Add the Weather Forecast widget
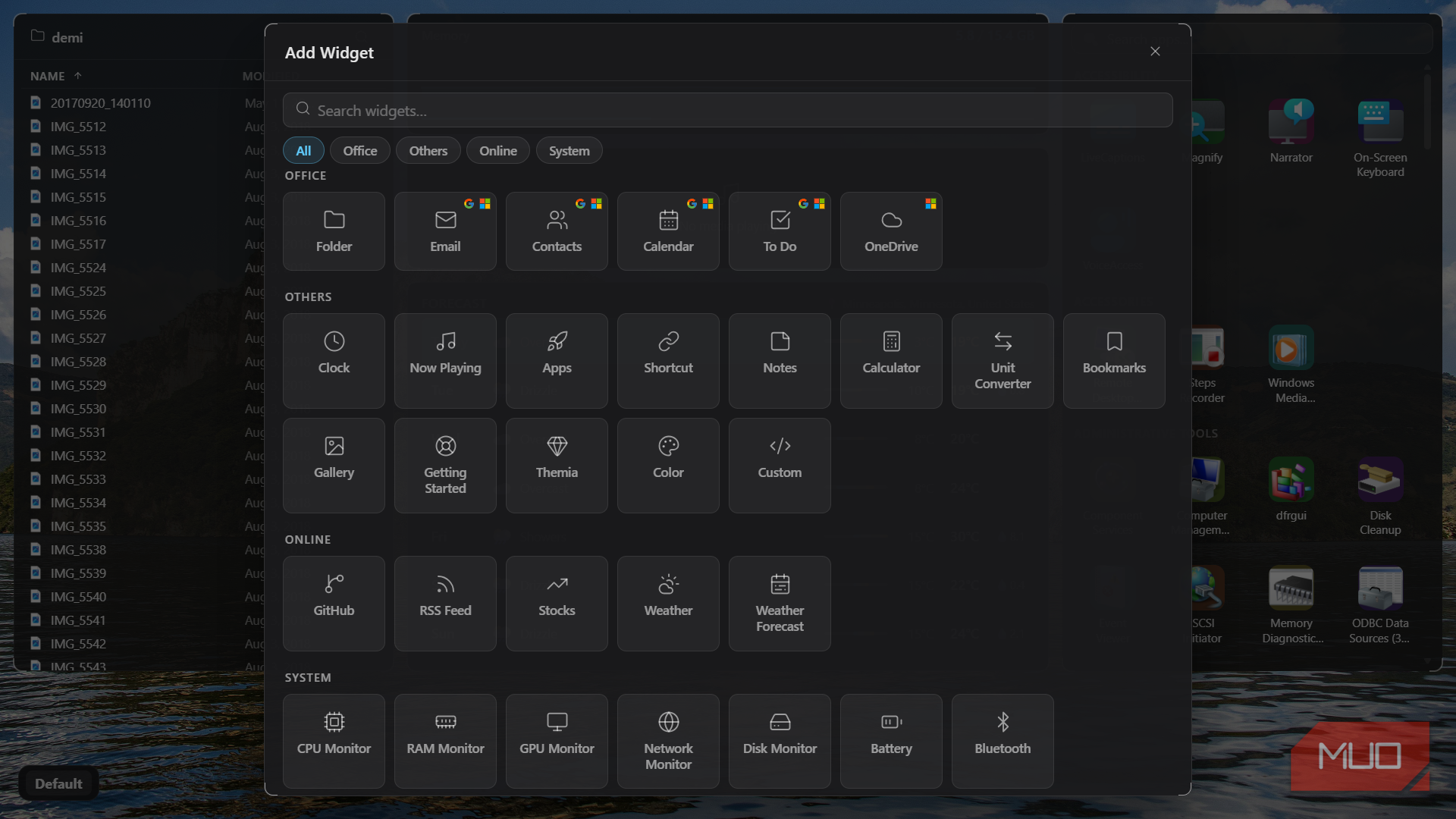The image size is (1456, 819). (x=780, y=604)
